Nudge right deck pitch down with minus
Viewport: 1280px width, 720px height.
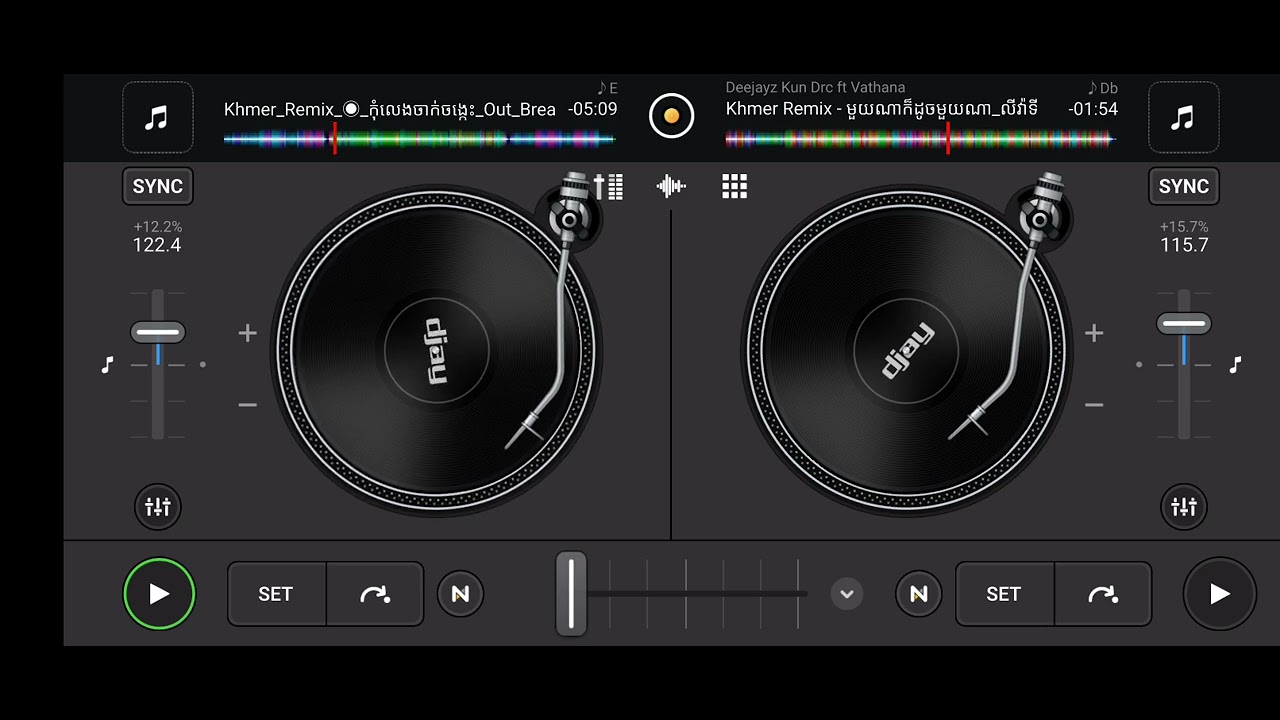coord(1094,405)
